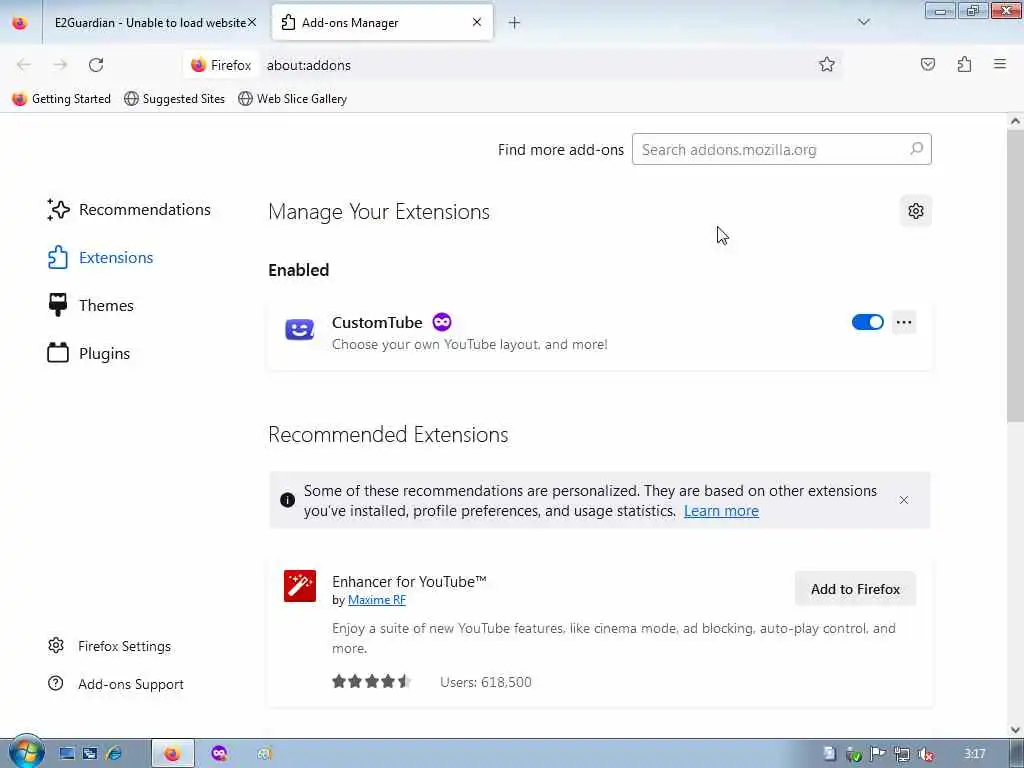Open the Pocket save icon
Image resolution: width=1024 pixels, height=768 pixels.
pos(927,64)
